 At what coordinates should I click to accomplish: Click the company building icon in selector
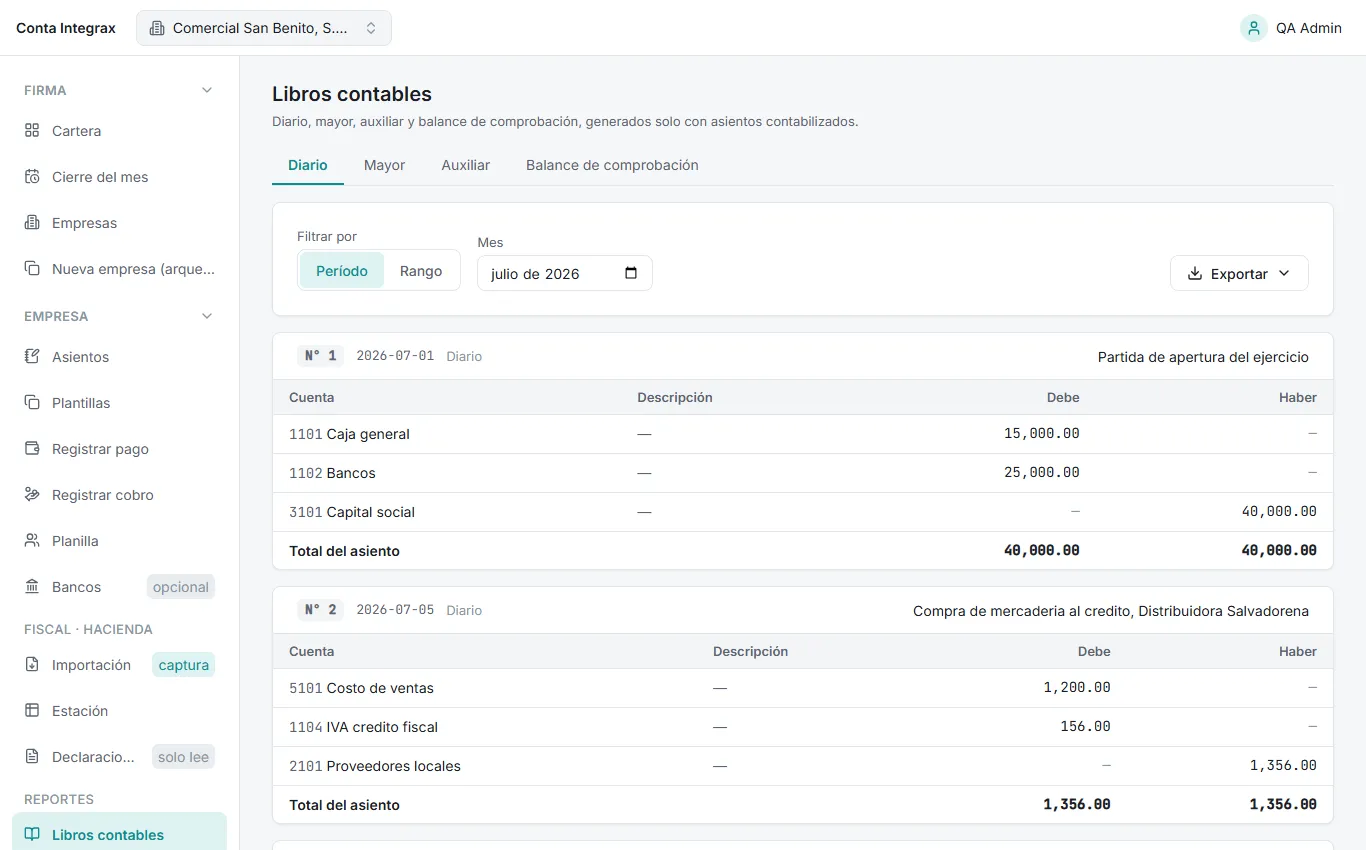[157, 28]
